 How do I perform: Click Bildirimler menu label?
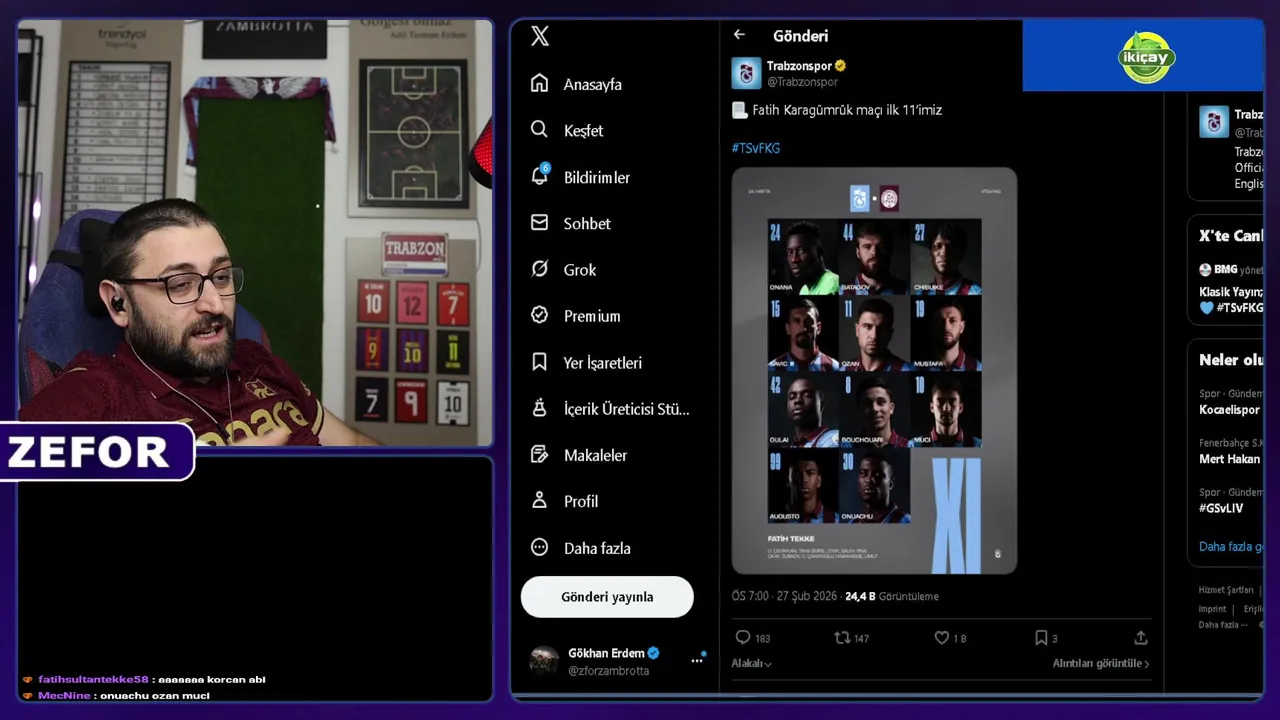click(x=597, y=178)
